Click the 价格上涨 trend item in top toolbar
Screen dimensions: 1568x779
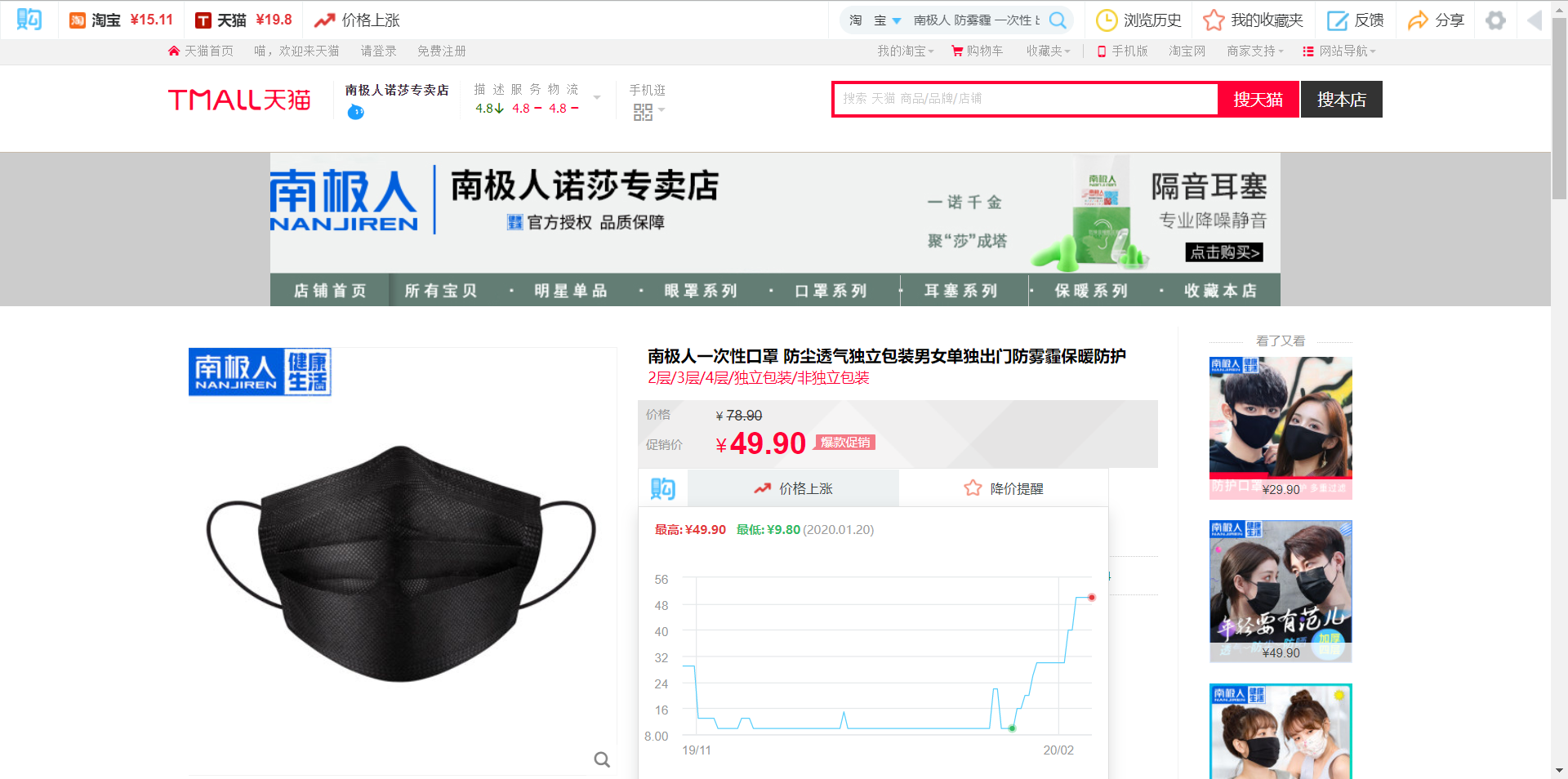[357, 20]
